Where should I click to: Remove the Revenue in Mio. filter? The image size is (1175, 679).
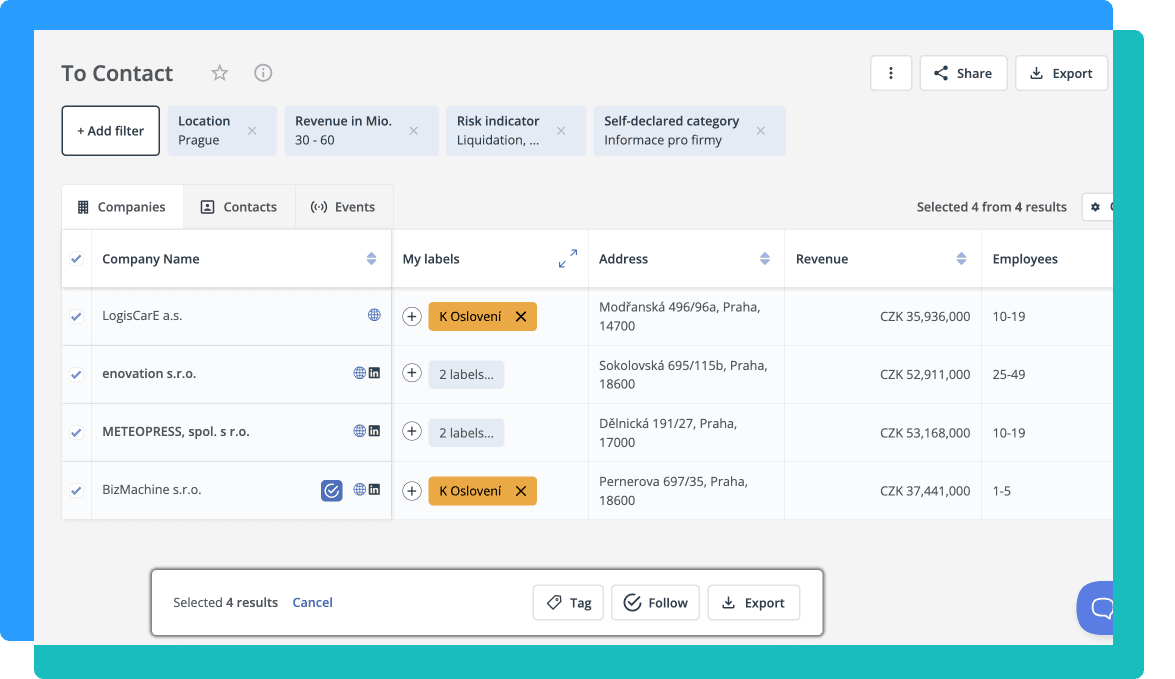pyautogui.click(x=414, y=130)
